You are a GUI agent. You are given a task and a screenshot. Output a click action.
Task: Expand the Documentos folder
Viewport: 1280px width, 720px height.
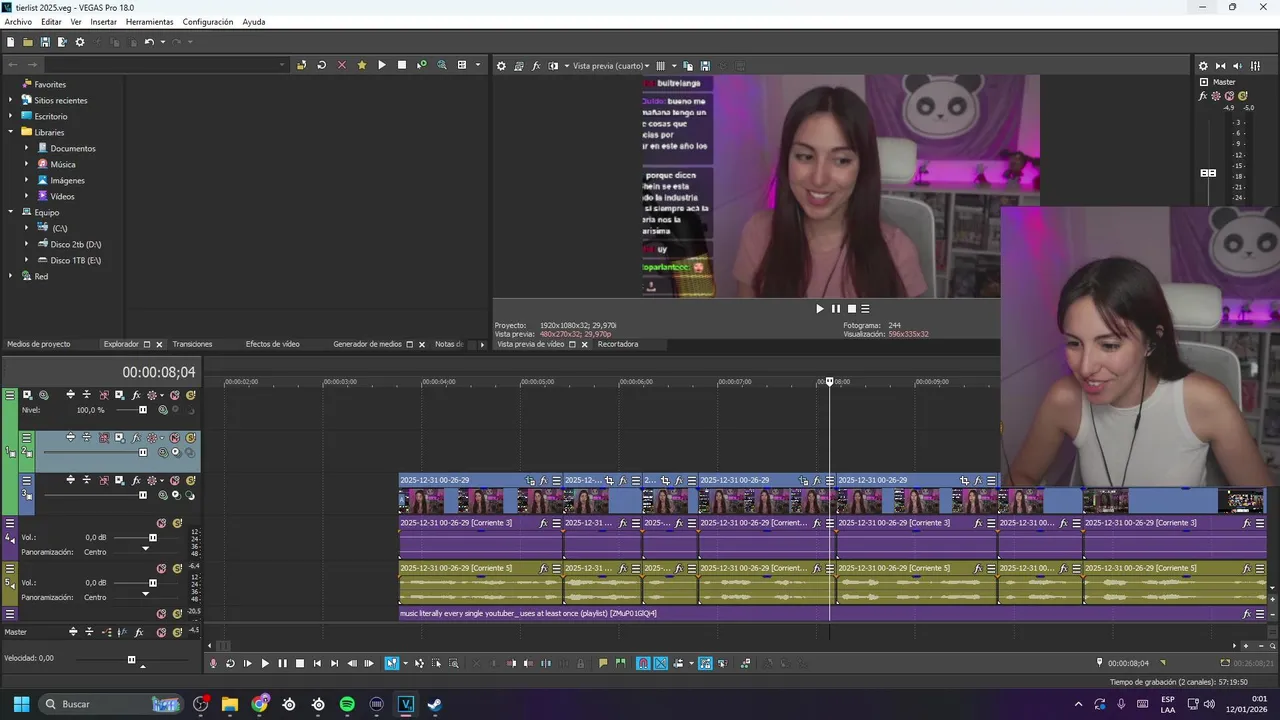point(27,148)
